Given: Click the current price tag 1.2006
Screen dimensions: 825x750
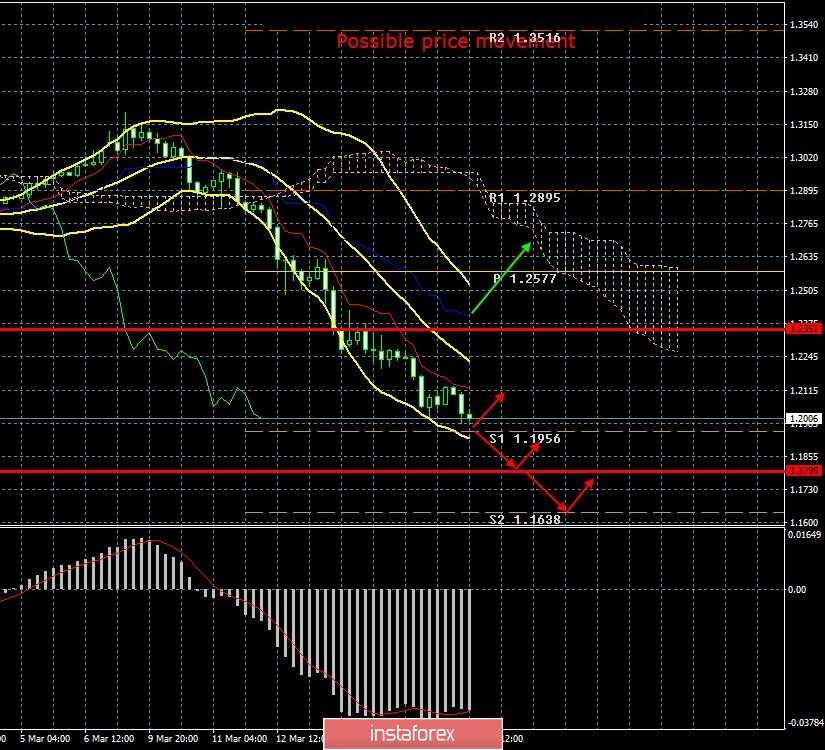Looking at the screenshot, I should tap(803, 419).
